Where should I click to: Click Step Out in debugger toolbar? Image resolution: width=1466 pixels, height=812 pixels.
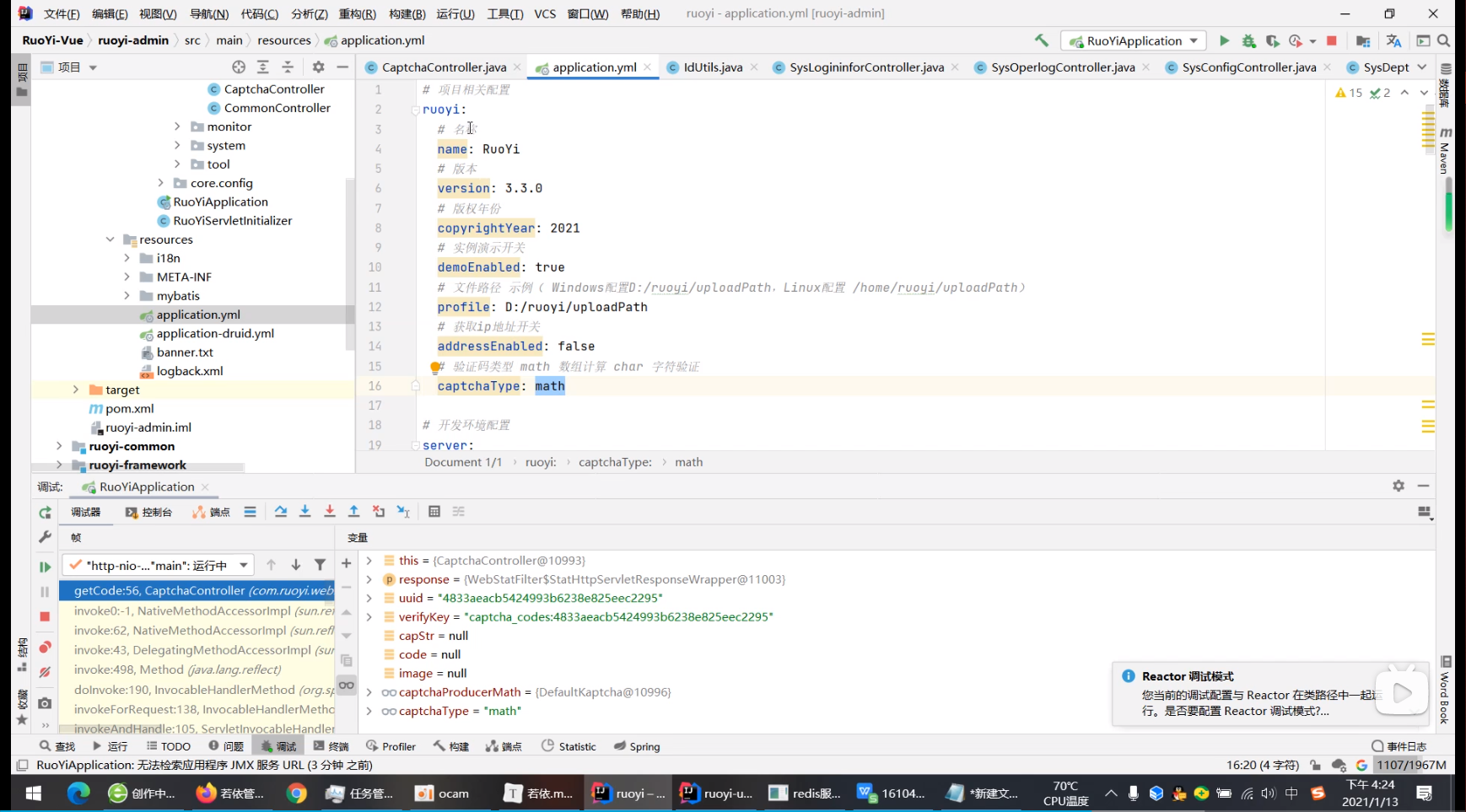coord(354,512)
